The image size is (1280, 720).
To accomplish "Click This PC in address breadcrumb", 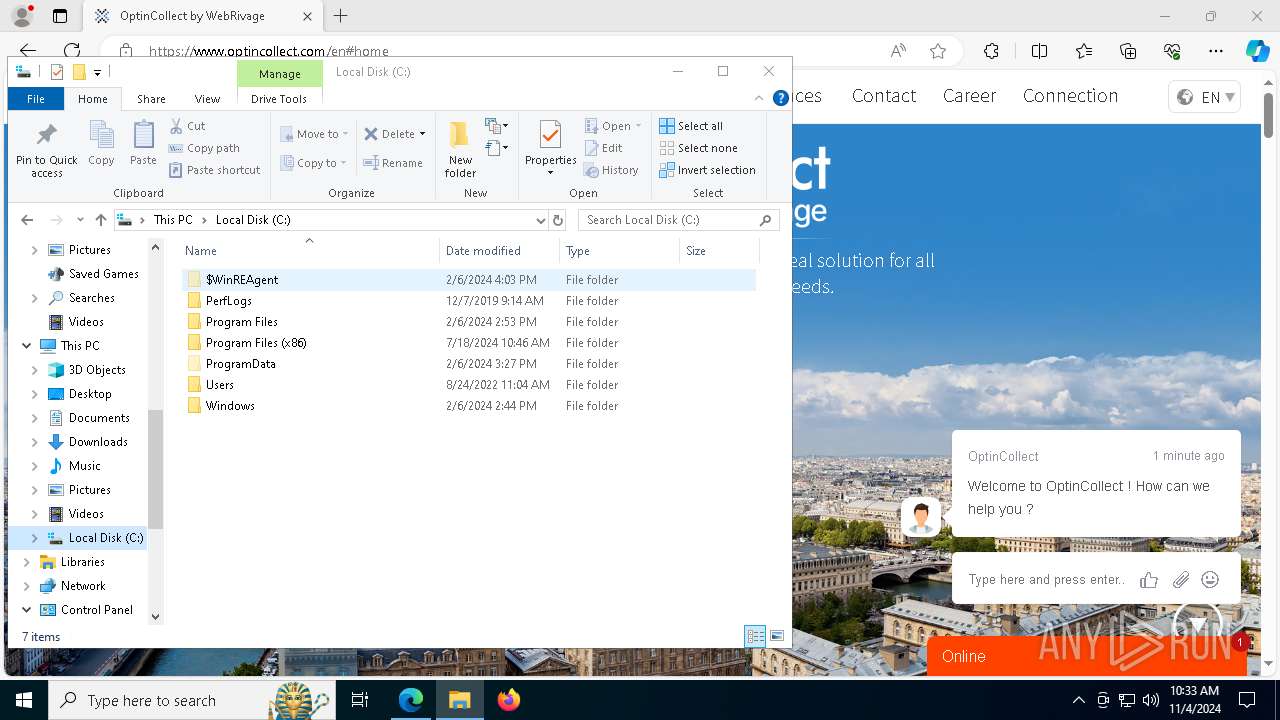I will (173, 220).
